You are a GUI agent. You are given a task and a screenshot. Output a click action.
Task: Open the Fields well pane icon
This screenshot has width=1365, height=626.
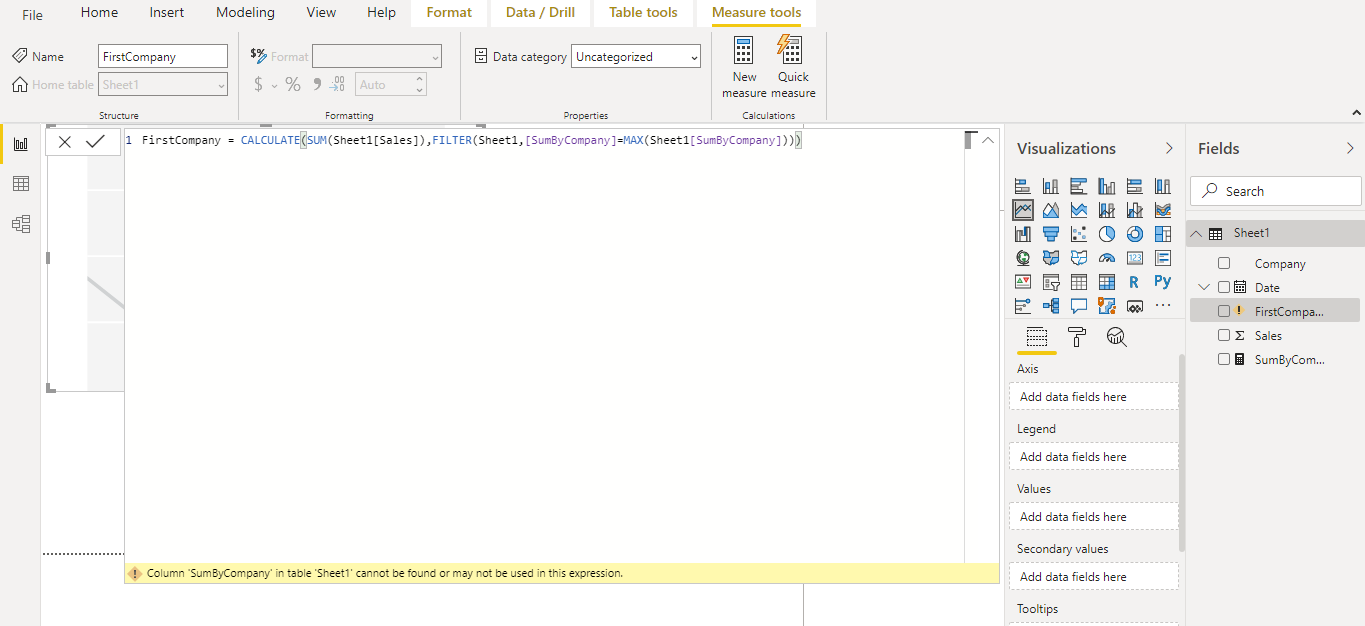tap(1037, 337)
